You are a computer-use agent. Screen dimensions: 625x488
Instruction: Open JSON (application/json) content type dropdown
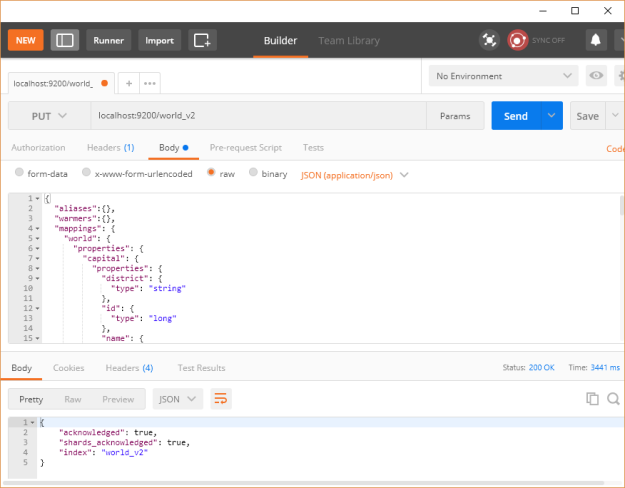coord(354,175)
